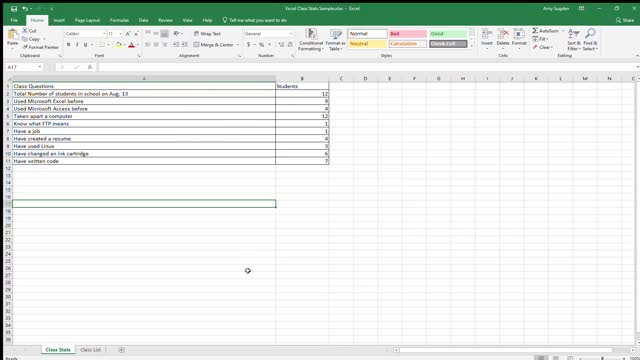Image resolution: width=640 pixels, height=360 pixels.
Task: Open Find & Select magnifier icon
Action: [x=590, y=33]
